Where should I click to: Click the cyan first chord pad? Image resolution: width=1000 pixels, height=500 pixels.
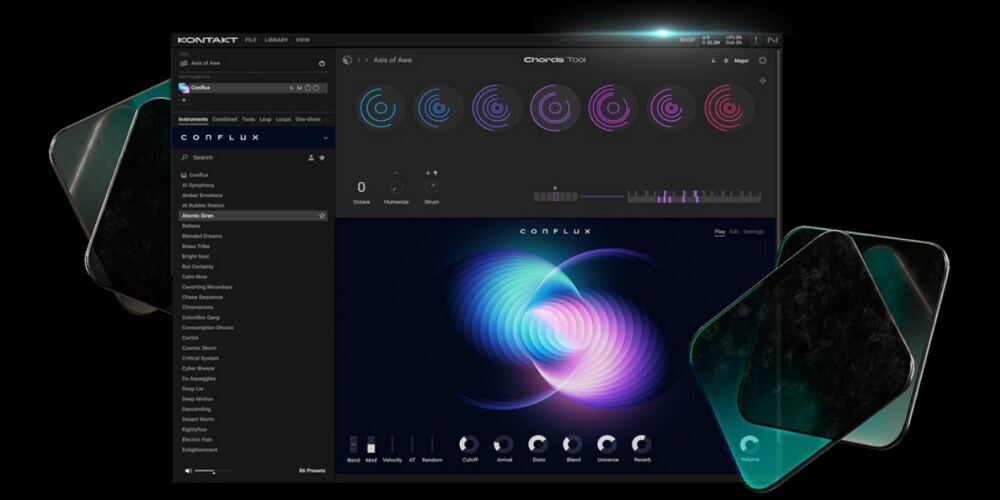[x=381, y=107]
